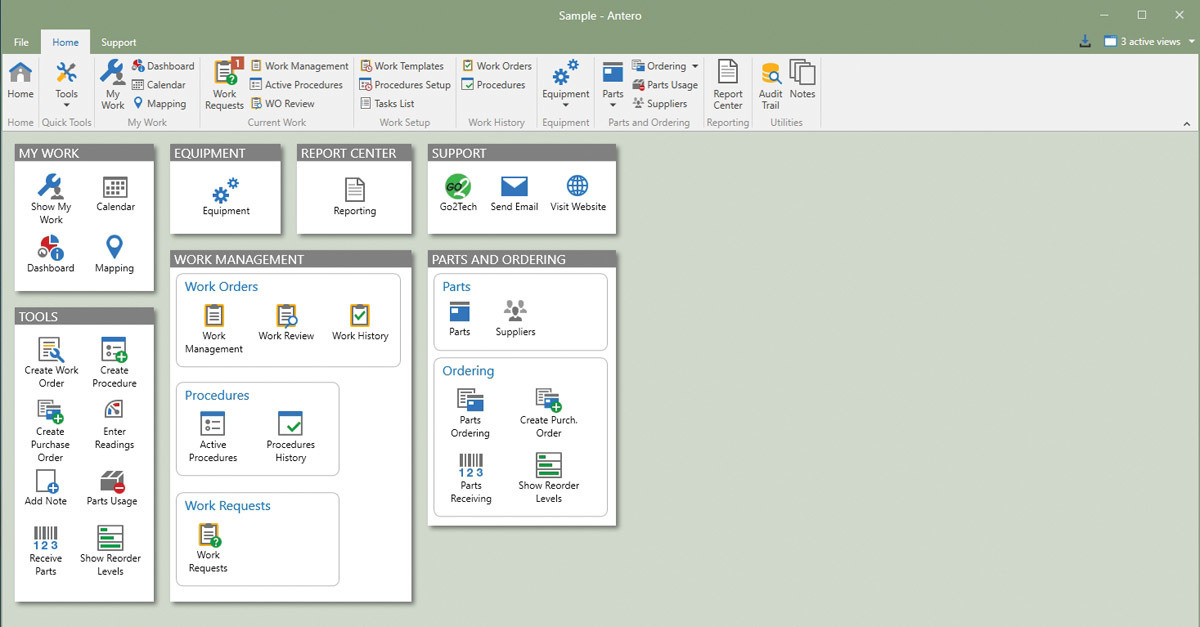Open the File menu tab
1200x627 pixels.
(x=21, y=42)
